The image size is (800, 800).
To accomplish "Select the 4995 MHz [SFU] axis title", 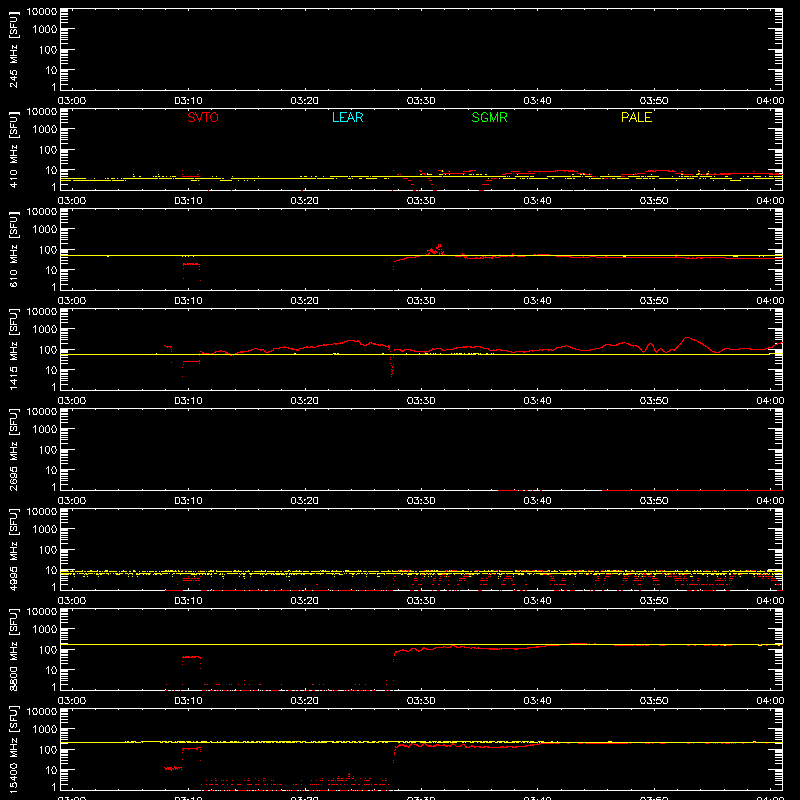I will 13,550.
